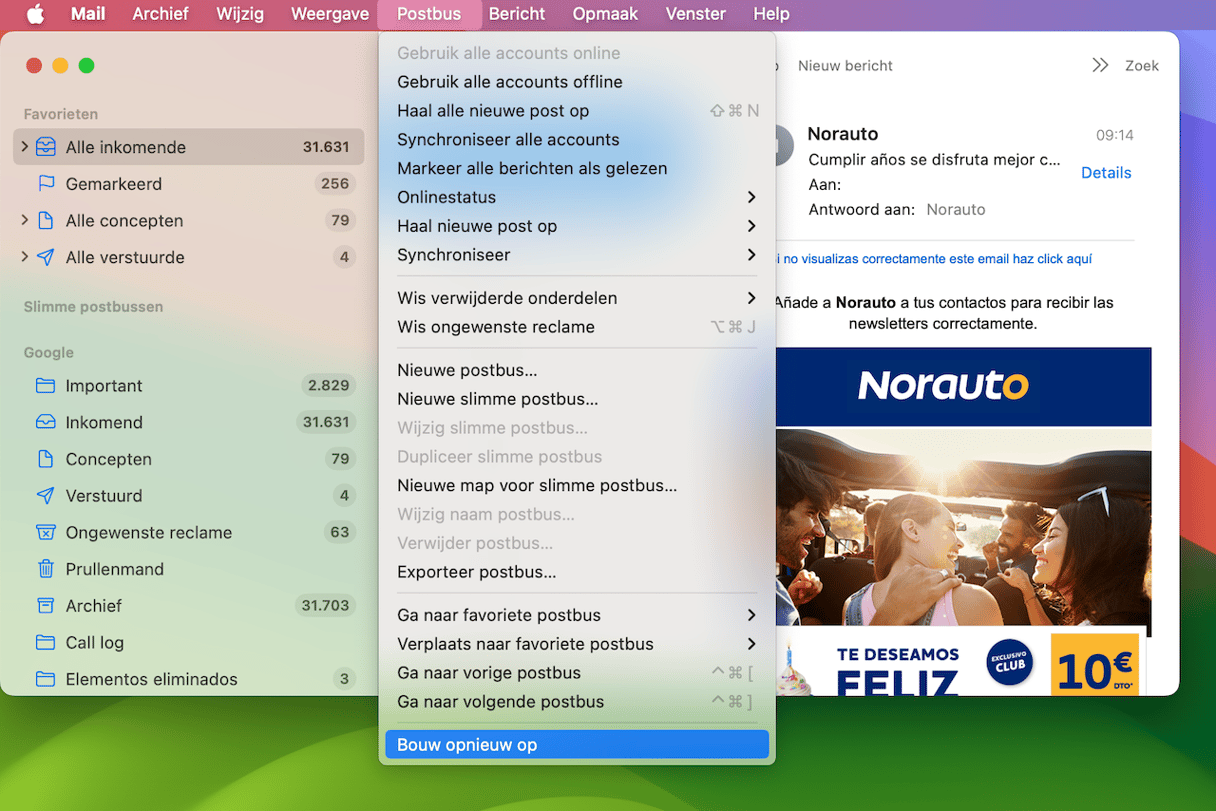The height and width of the screenshot is (811, 1216).
Task: Choose Nieuwe slimme postbus…
Action: click(x=577, y=399)
